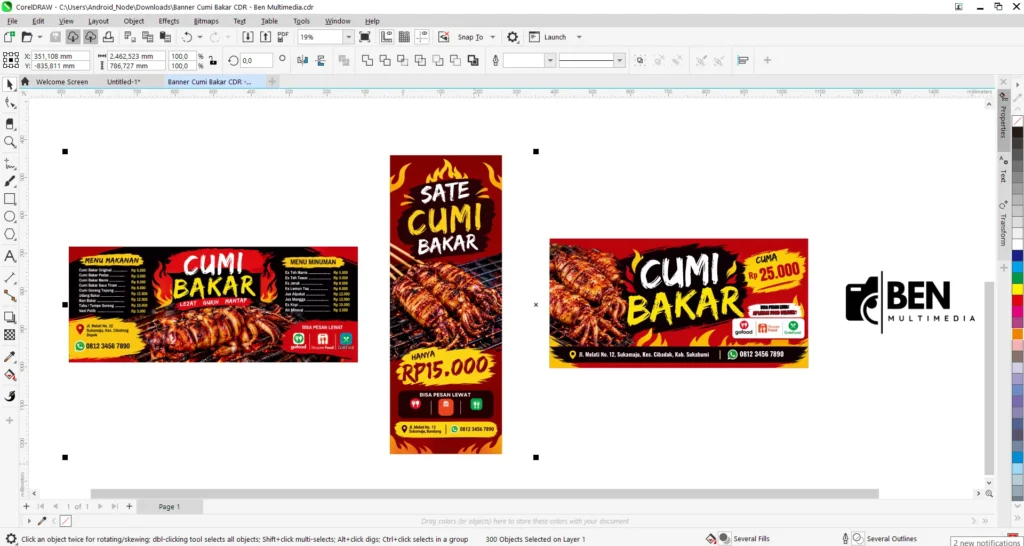The width and height of the screenshot is (1024, 546).
Task: Click the X position input field
Action: pyautogui.click(x=61, y=56)
